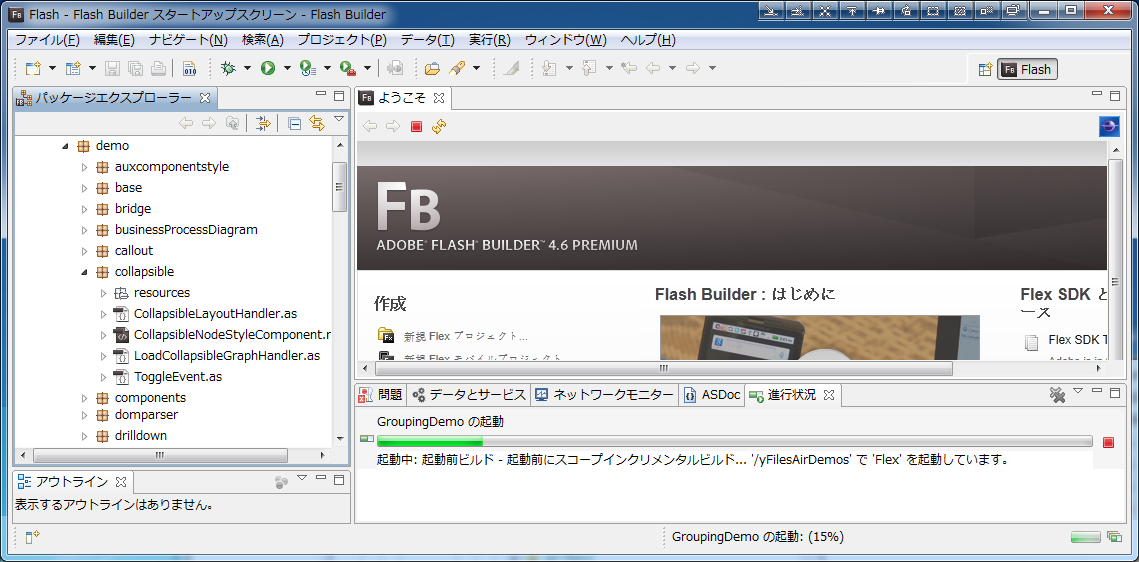Image resolution: width=1139 pixels, height=562 pixels.
Task: Cancel GroupingDemo launch with red stop button
Action: coord(1108,442)
